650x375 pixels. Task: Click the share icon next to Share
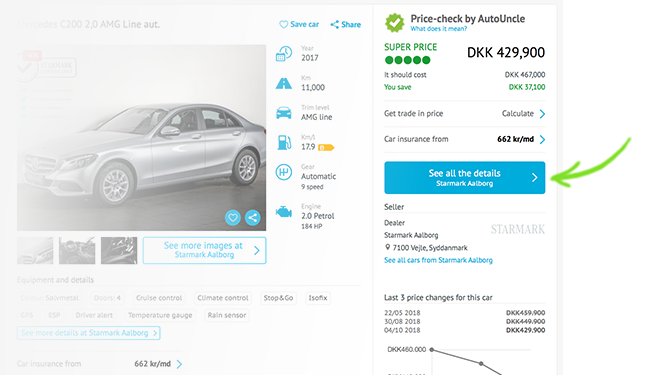(x=335, y=24)
